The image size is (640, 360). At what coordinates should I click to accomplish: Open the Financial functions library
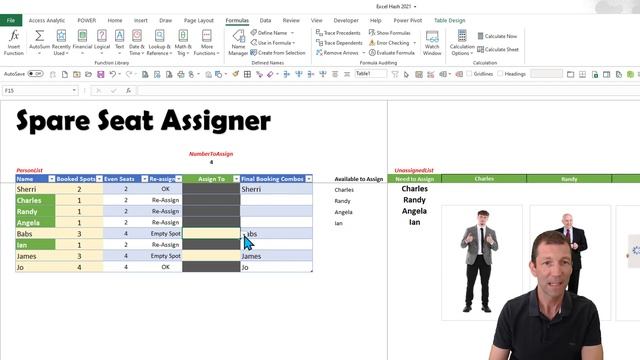point(82,42)
